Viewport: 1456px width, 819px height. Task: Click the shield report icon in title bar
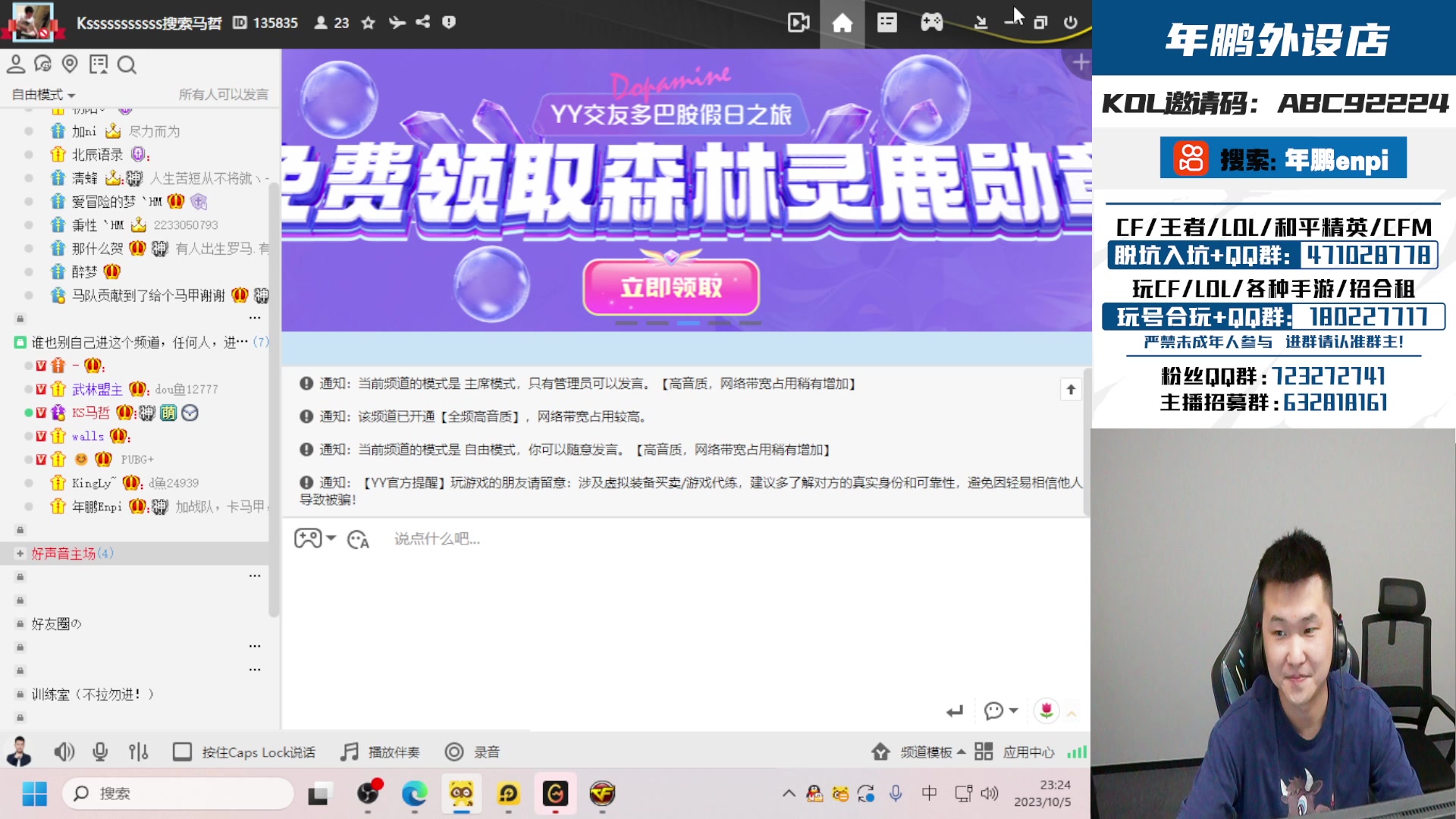(449, 23)
